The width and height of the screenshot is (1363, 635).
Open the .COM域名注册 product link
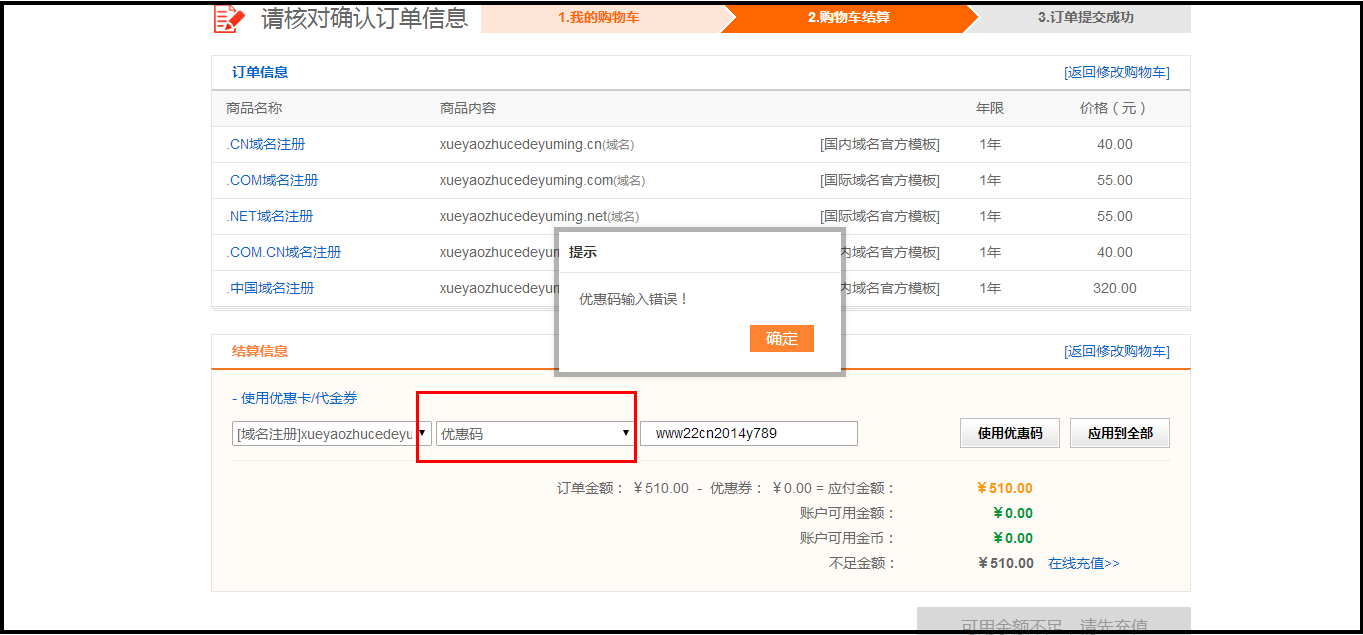[x=272, y=180]
